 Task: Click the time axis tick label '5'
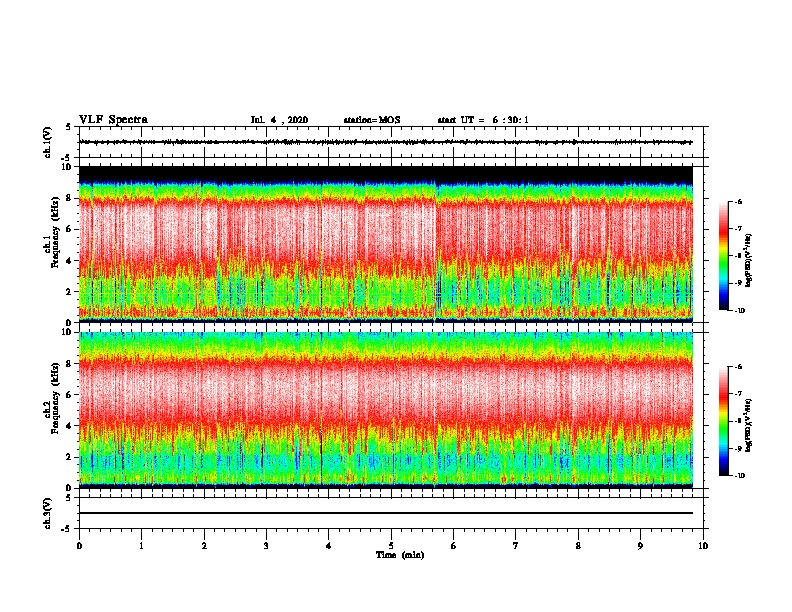pos(391,545)
